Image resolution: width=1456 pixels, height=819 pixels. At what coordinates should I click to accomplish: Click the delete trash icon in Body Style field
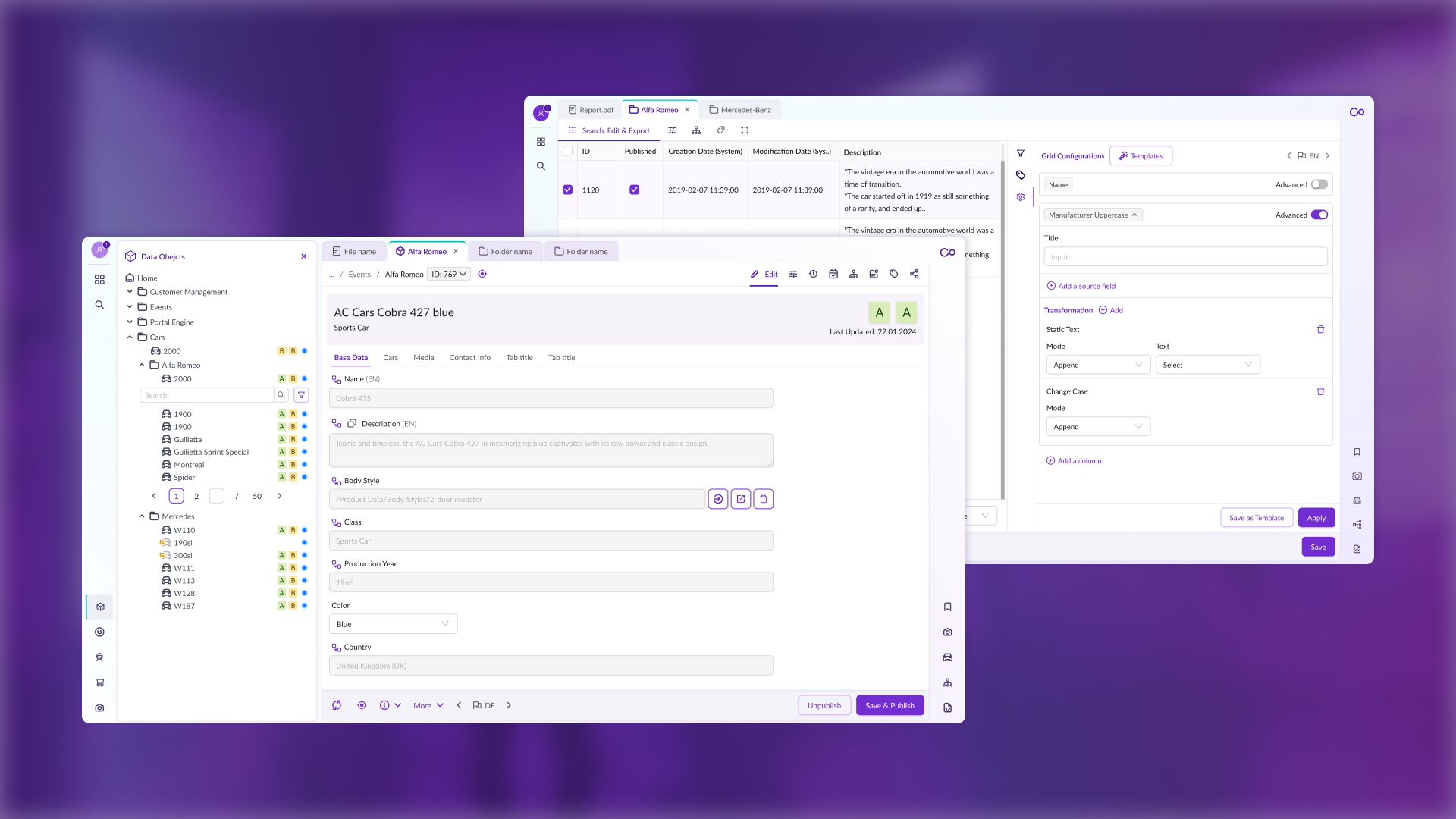point(764,498)
